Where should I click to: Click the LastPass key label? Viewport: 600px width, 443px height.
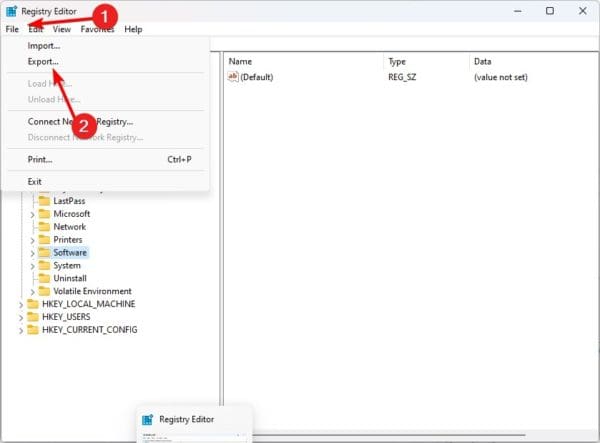[69, 201]
